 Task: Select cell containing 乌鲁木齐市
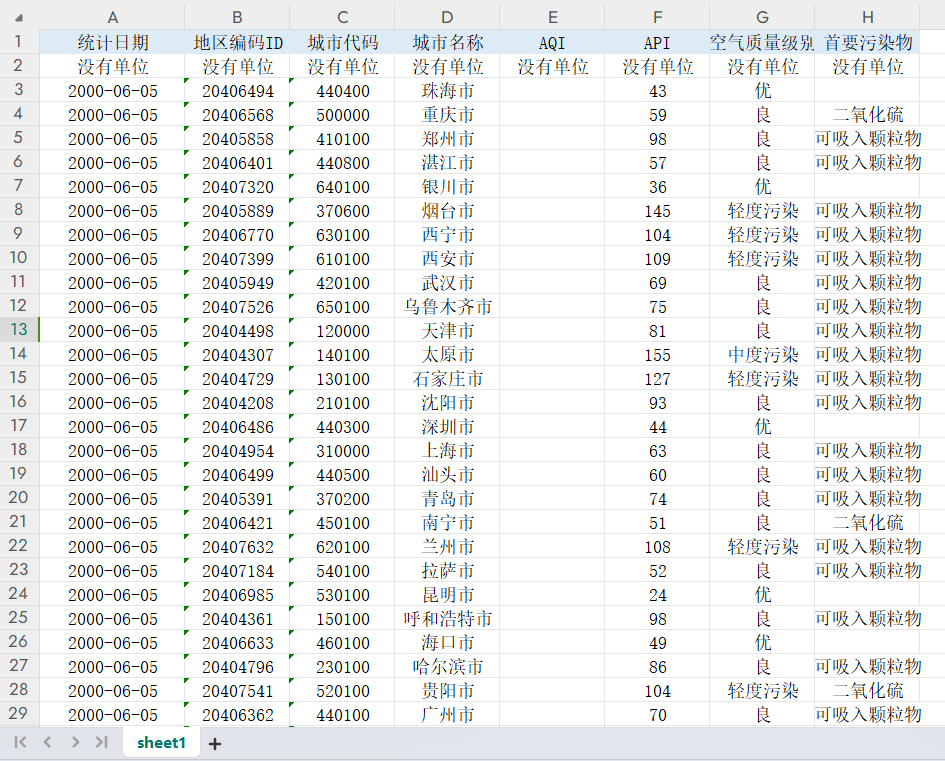447,307
